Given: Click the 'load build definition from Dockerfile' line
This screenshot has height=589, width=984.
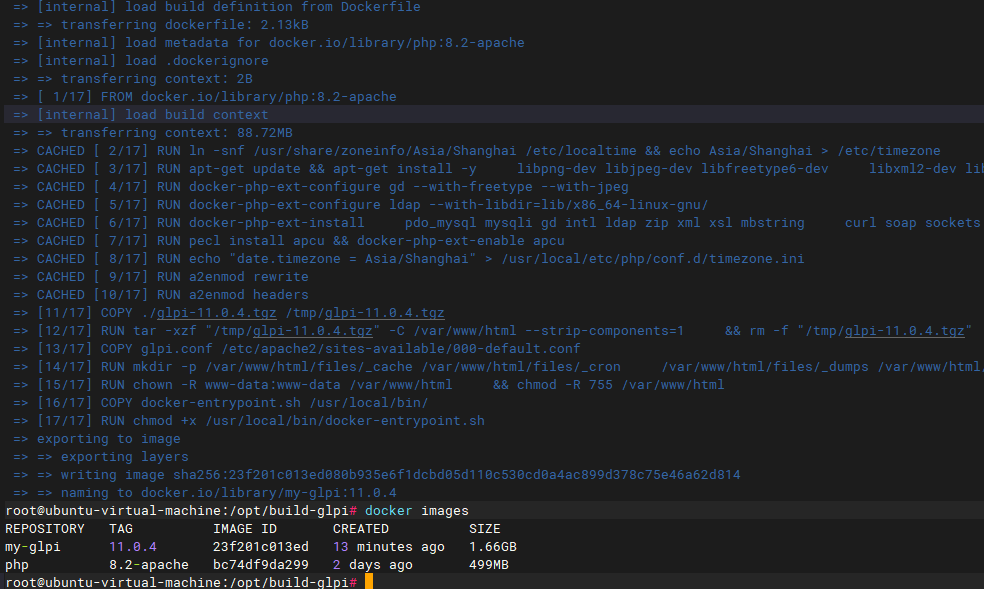Looking at the screenshot, I should tap(217, 7).
